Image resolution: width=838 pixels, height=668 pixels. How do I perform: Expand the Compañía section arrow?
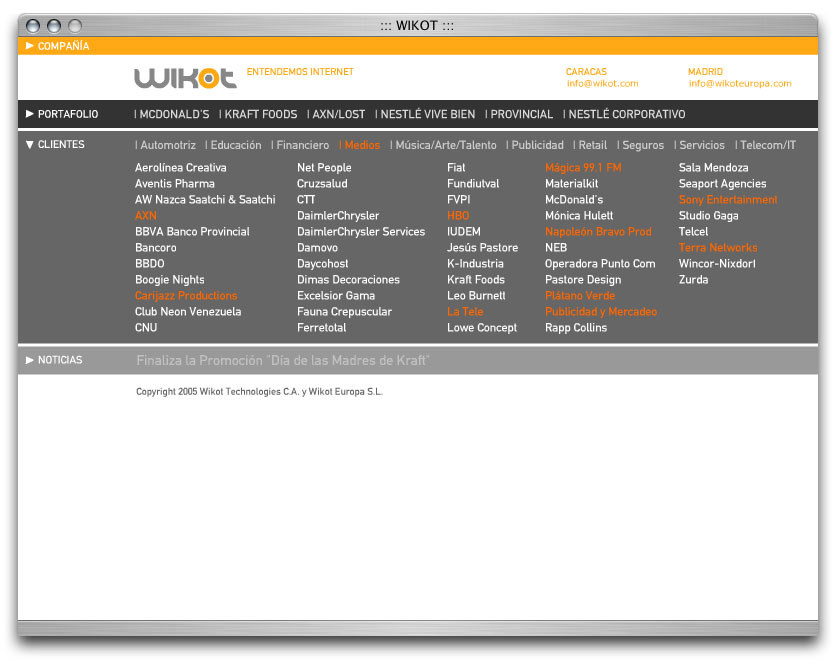[30, 46]
